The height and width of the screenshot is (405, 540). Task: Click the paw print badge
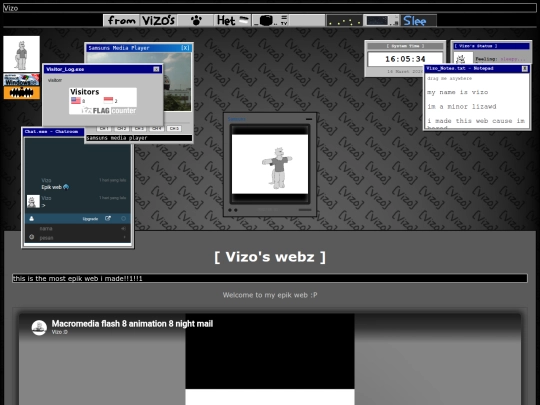pos(196,21)
